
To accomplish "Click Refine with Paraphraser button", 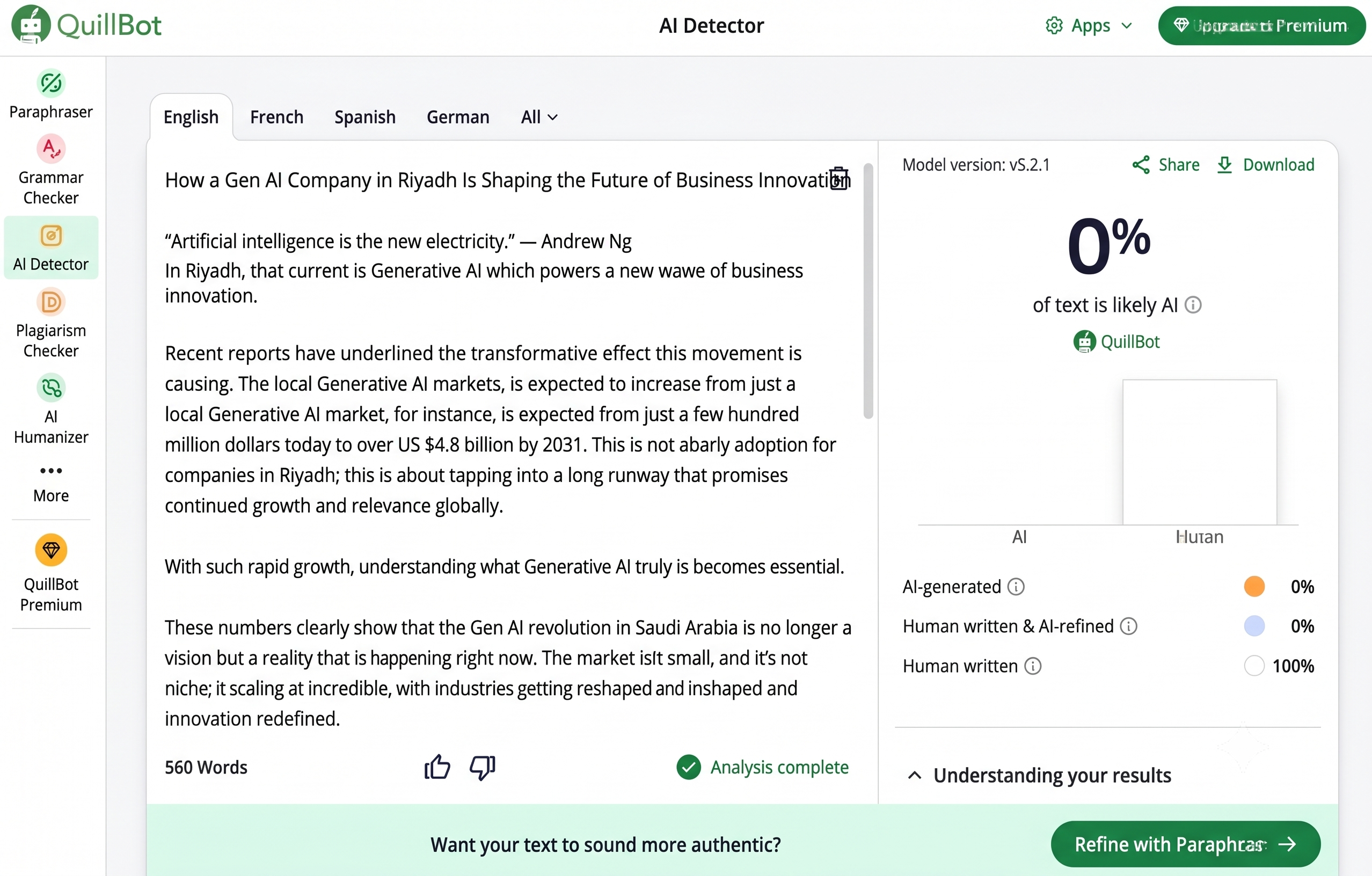I will pos(1185,844).
